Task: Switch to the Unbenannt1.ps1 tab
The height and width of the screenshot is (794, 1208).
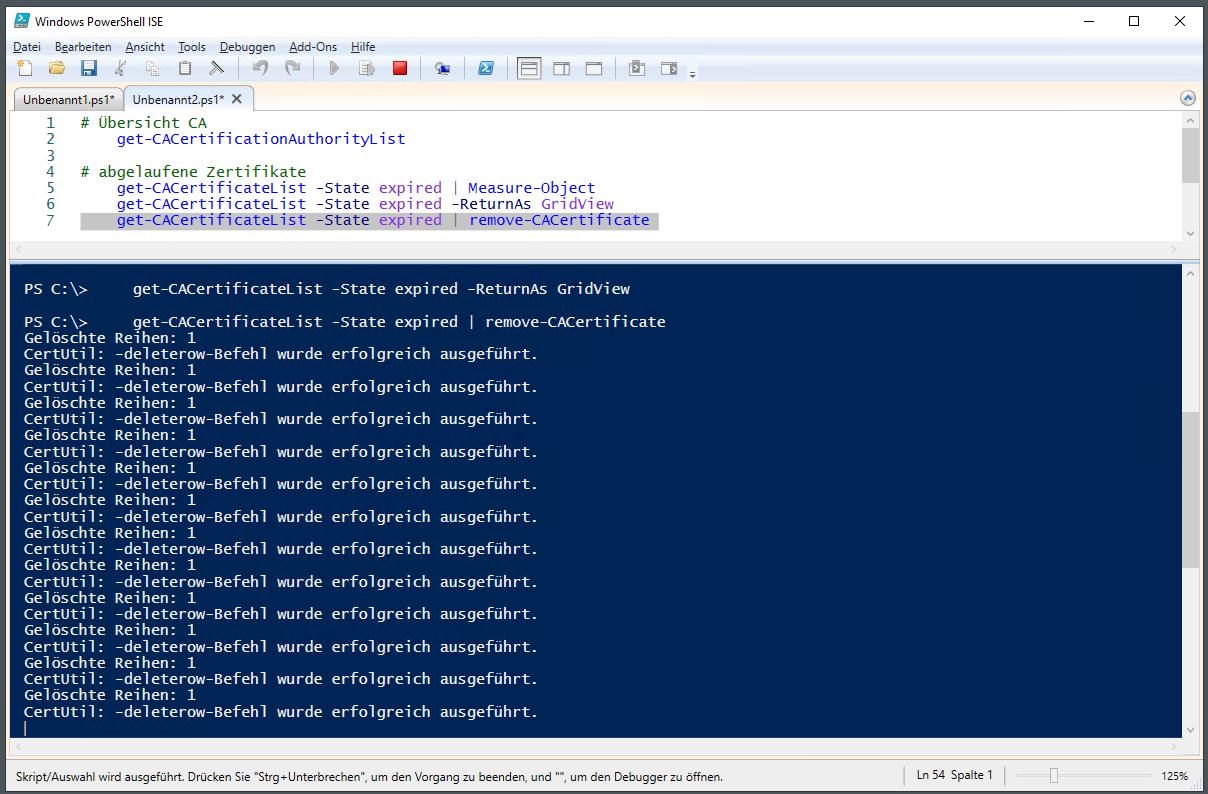Action: tap(69, 100)
